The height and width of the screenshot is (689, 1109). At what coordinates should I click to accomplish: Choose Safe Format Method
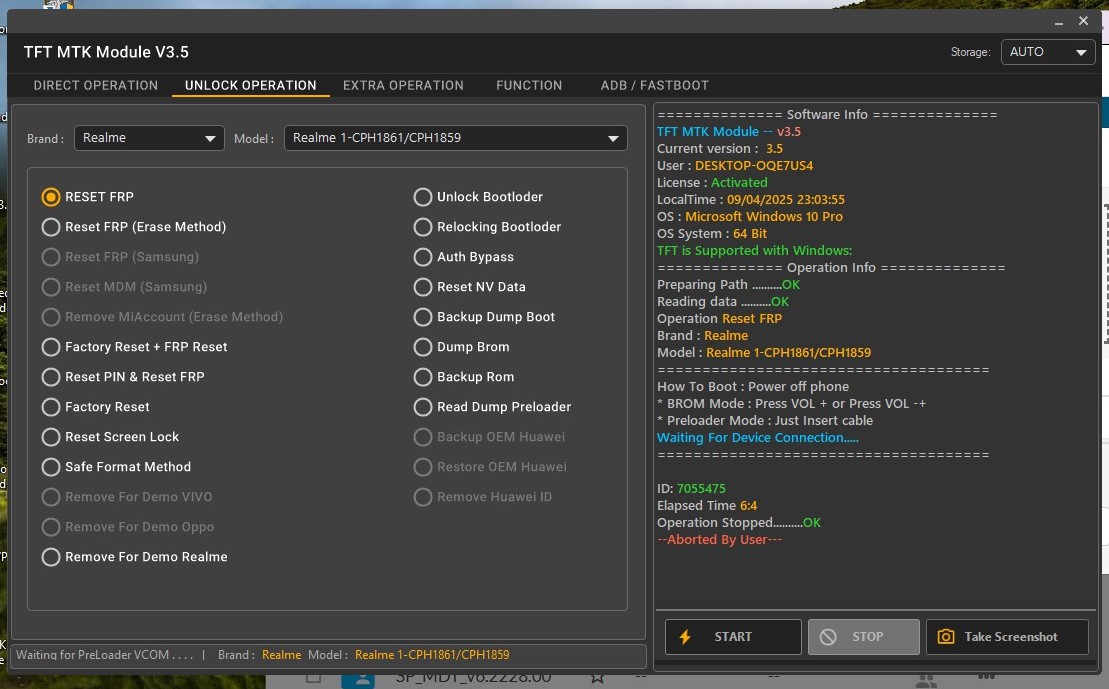click(50, 467)
